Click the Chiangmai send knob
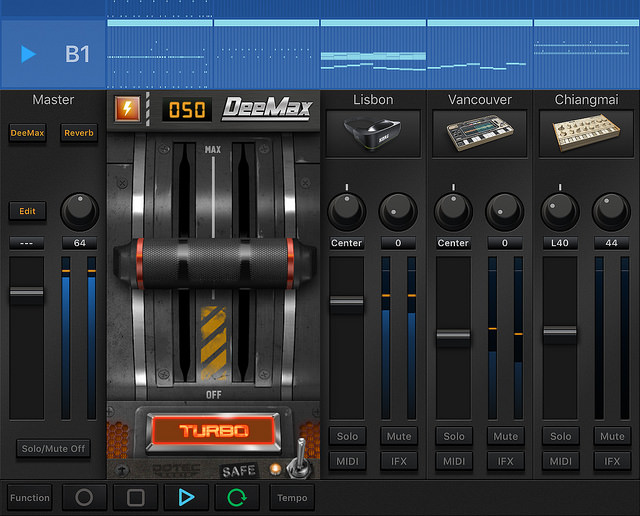The image size is (640, 516). 611,212
